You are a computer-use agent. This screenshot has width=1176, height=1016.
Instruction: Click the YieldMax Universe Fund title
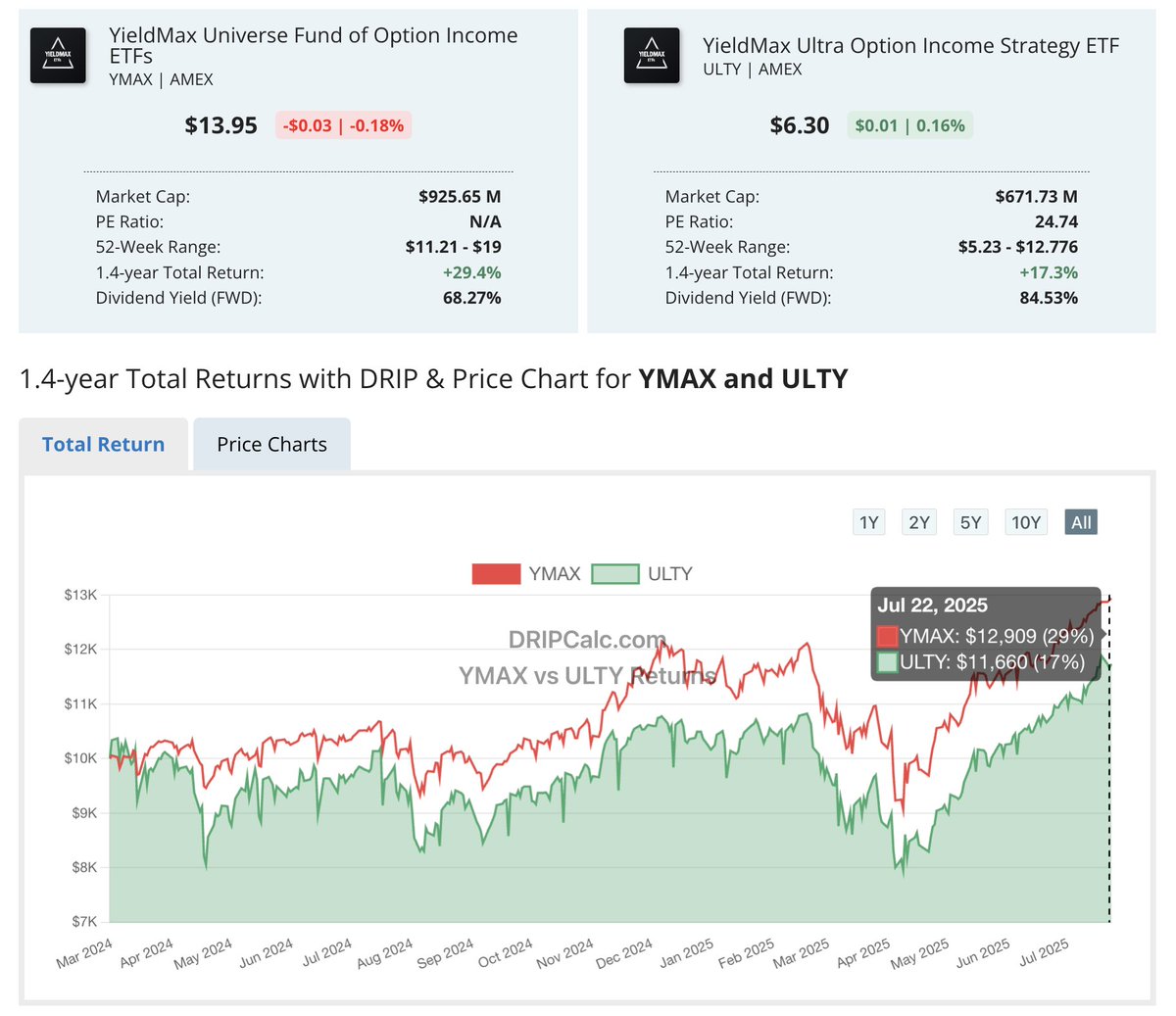tap(314, 46)
